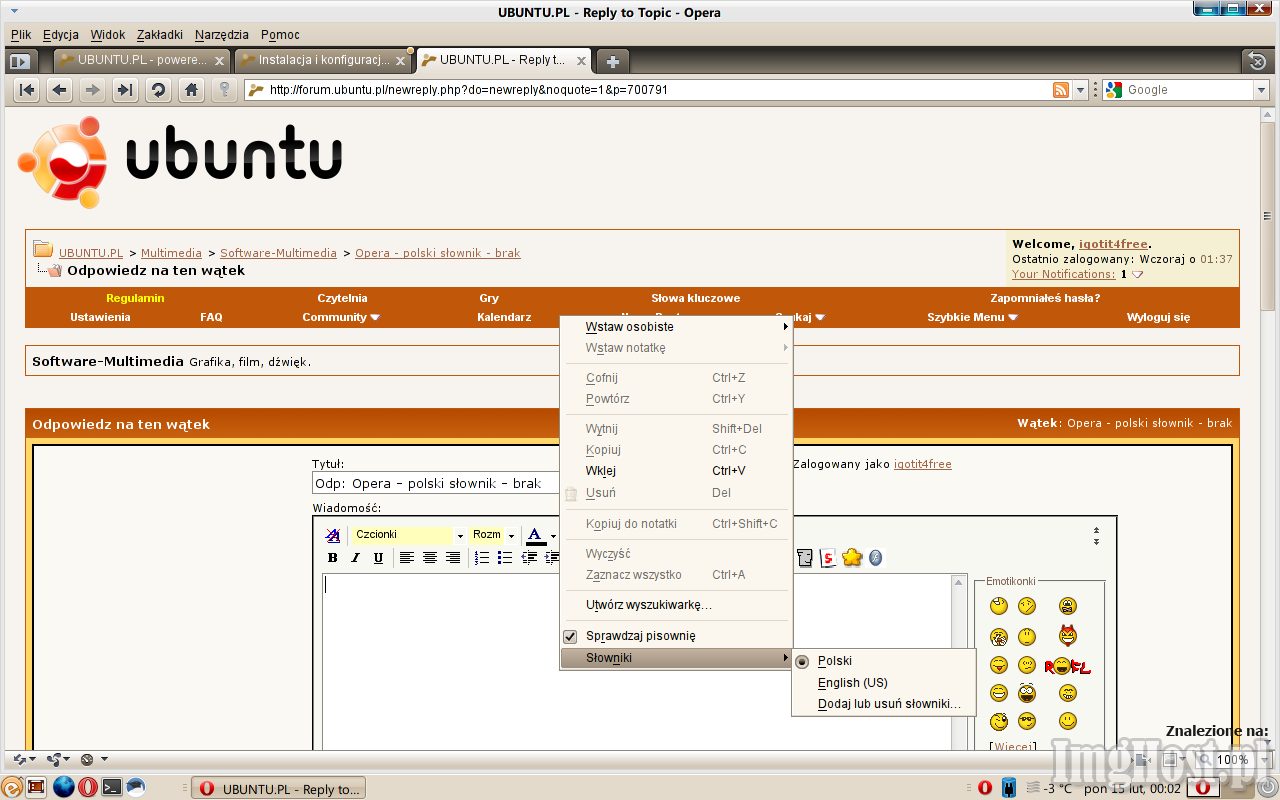This screenshot has height=800, width=1280.
Task: Insert the devil emoticon
Action: 1068,635
